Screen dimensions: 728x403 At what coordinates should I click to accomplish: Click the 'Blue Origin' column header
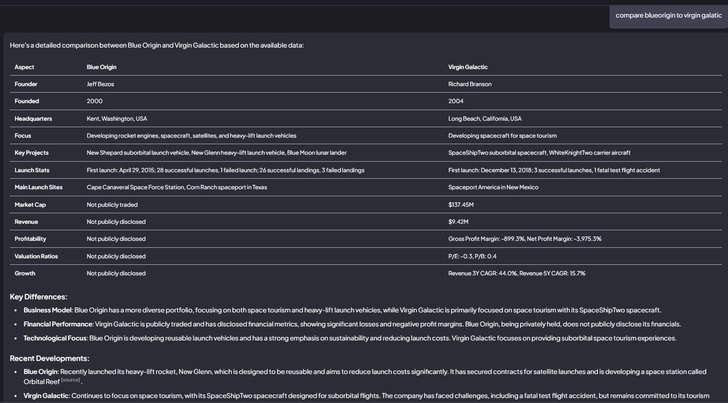point(101,67)
